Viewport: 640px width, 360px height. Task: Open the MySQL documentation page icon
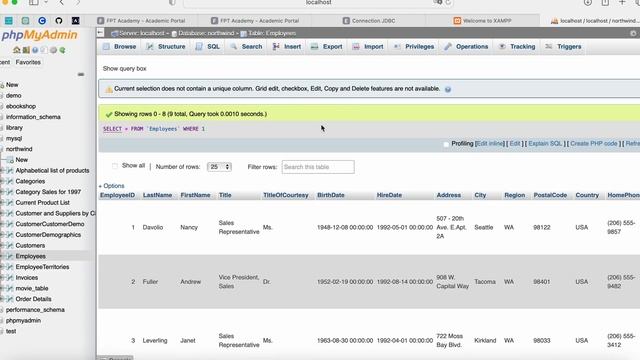44,50
